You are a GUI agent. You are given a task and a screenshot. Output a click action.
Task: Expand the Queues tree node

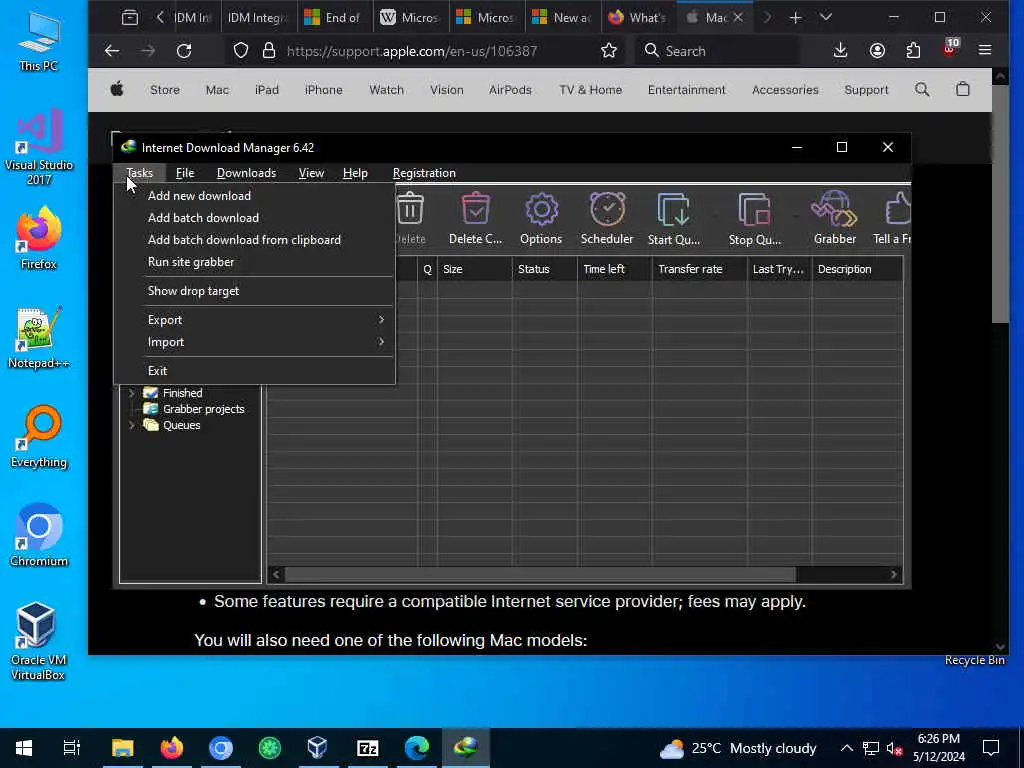[x=131, y=425]
